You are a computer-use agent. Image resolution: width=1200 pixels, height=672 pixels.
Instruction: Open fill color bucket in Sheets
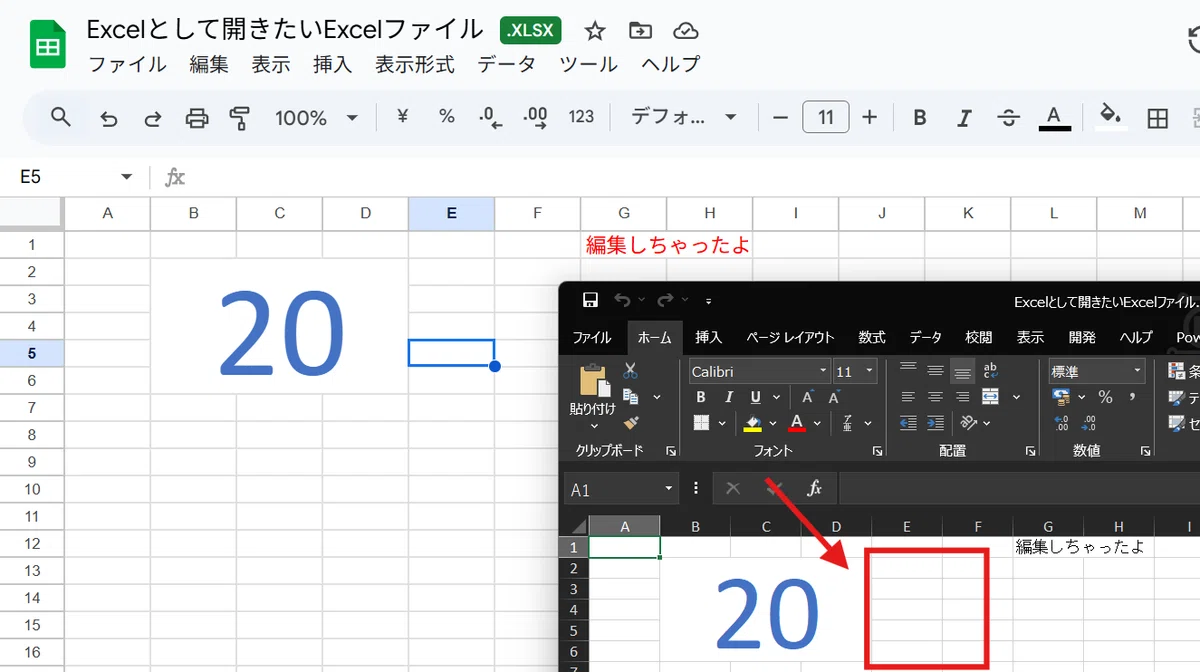[x=1109, y=117]
